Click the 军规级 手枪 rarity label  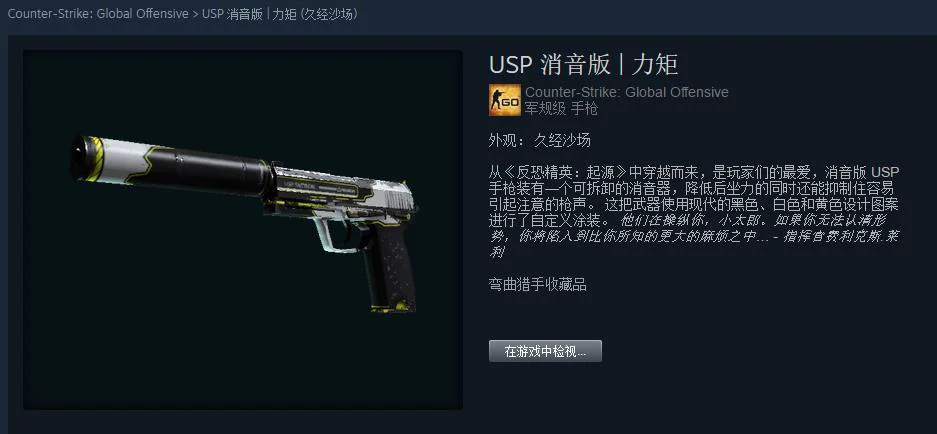pyautogui.click(x=561, y=108)
